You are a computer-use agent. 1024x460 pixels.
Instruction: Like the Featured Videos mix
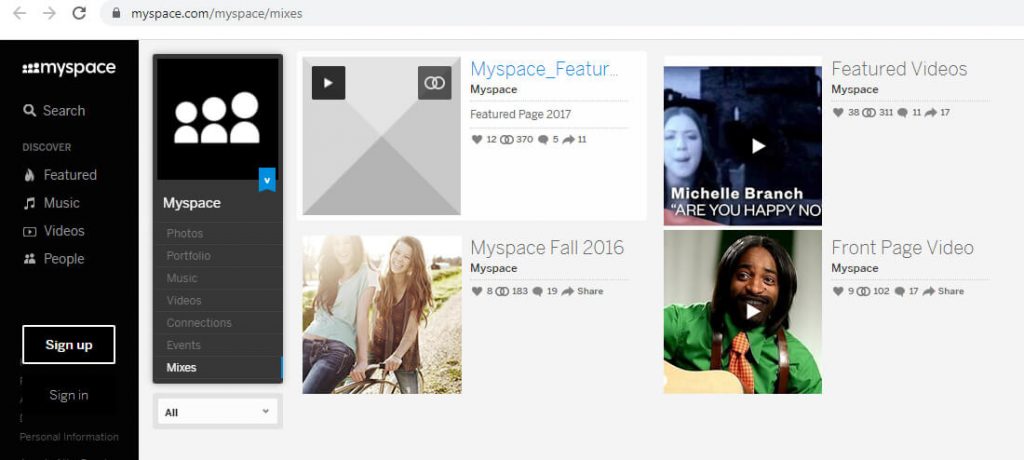[x=839, y=112]
